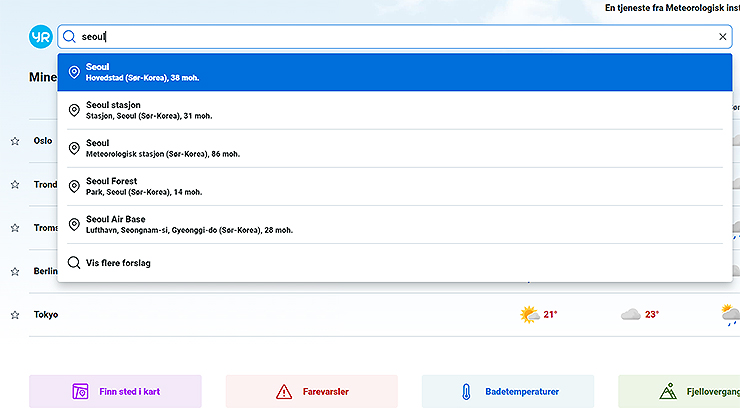Select Seoul Air Base suggestion

(395, 225)
